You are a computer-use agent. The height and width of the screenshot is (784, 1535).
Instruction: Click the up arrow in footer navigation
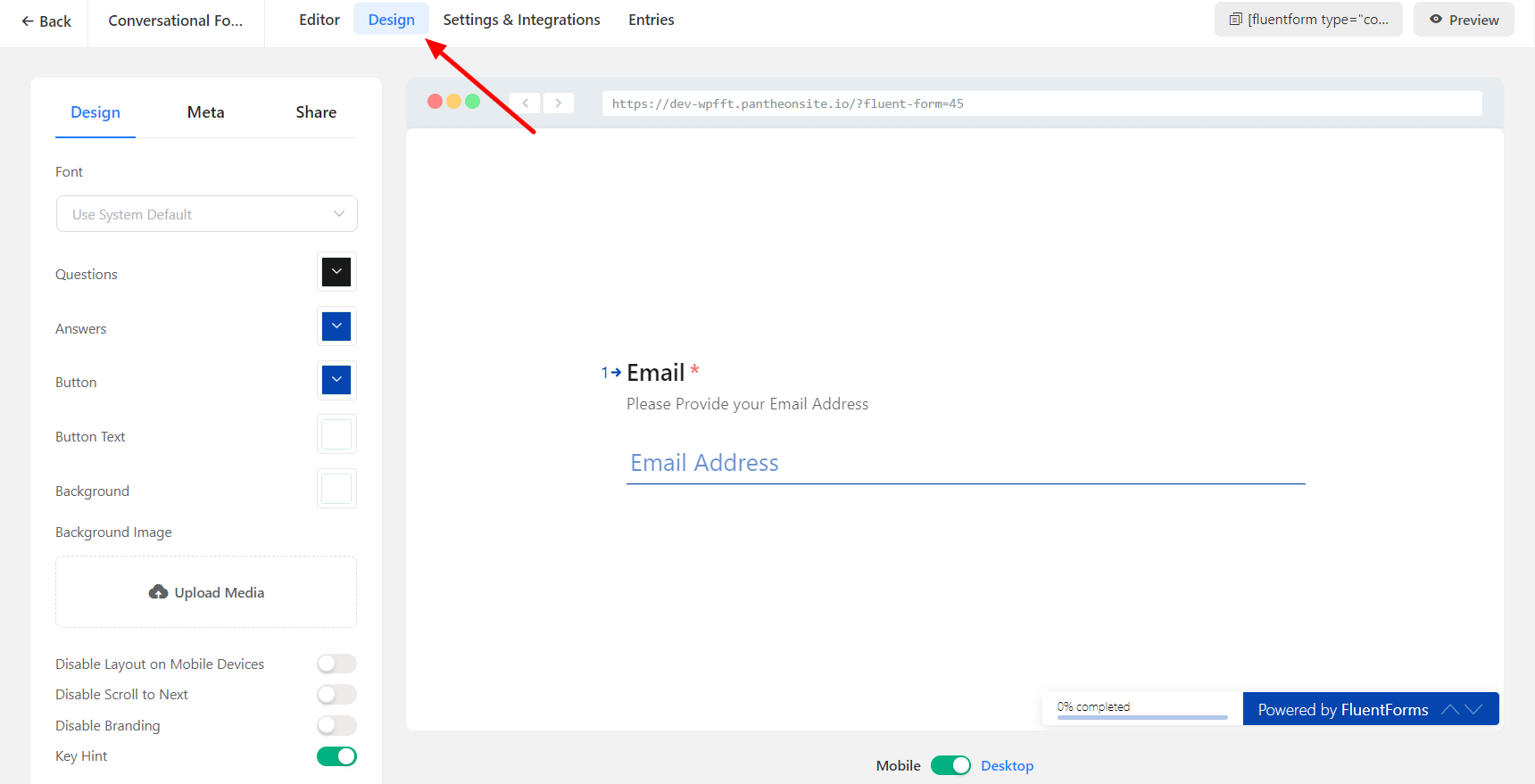click(1450, 709)
